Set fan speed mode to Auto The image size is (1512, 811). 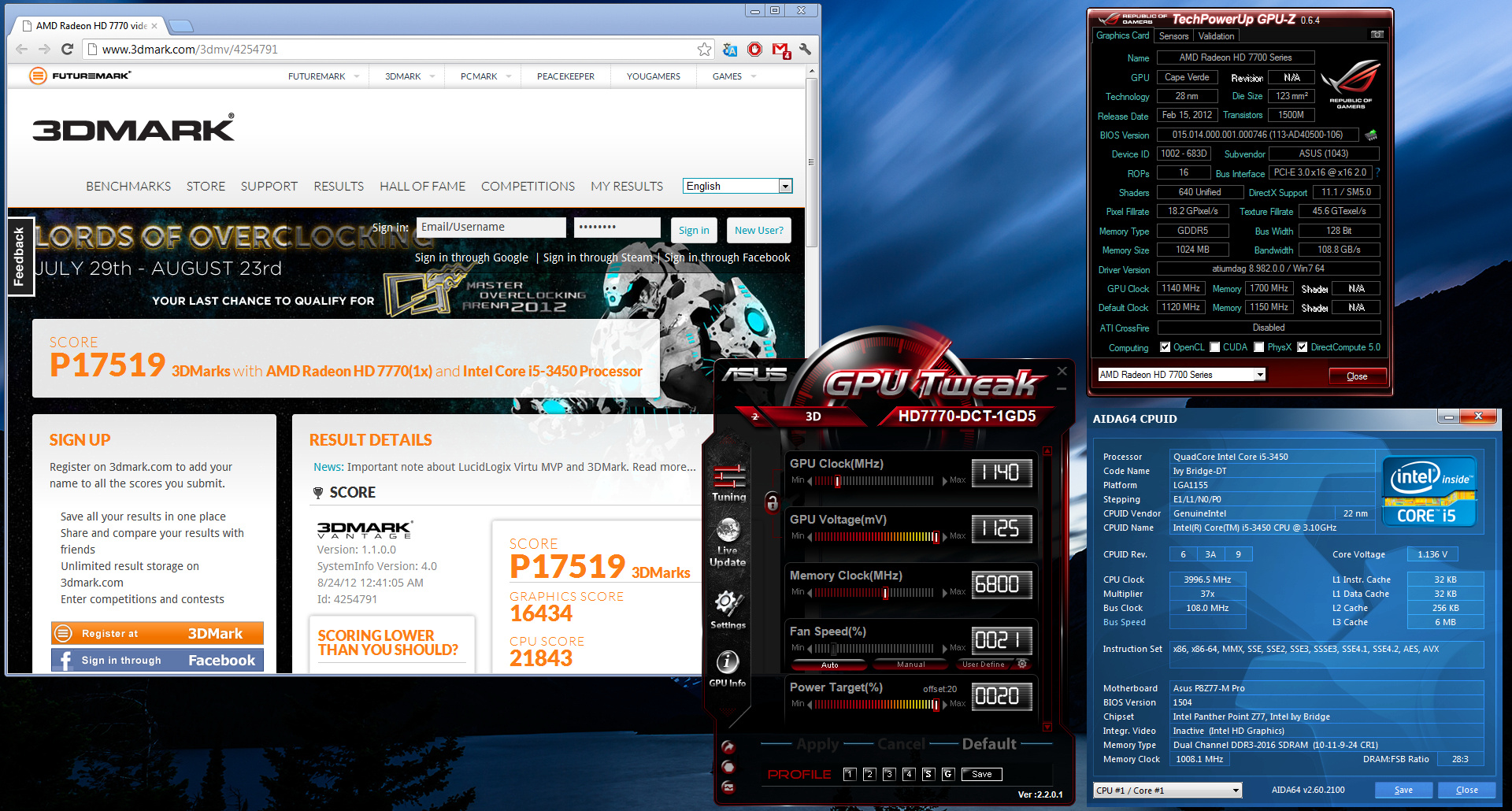(829, 665)
